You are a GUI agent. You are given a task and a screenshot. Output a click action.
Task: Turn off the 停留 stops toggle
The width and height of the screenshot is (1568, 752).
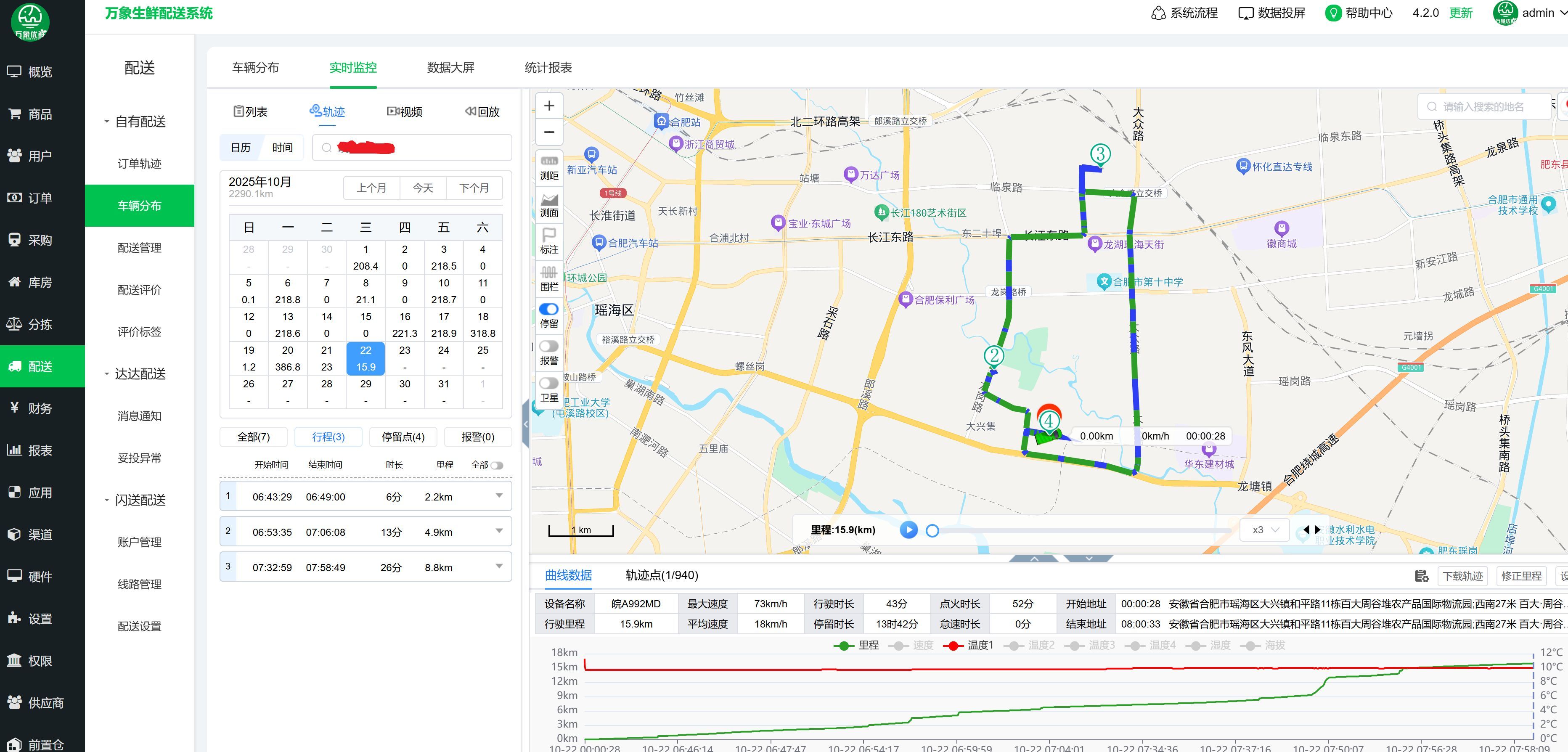tap(549, 309)
